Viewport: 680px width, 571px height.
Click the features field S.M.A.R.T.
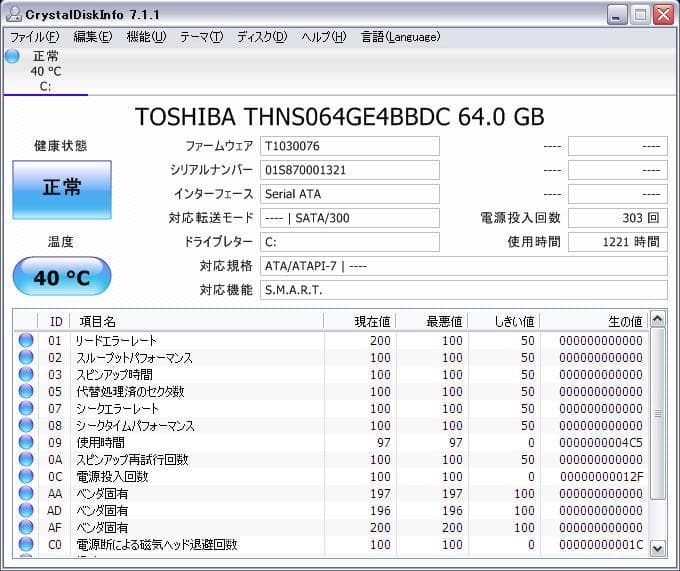[464, 290]
